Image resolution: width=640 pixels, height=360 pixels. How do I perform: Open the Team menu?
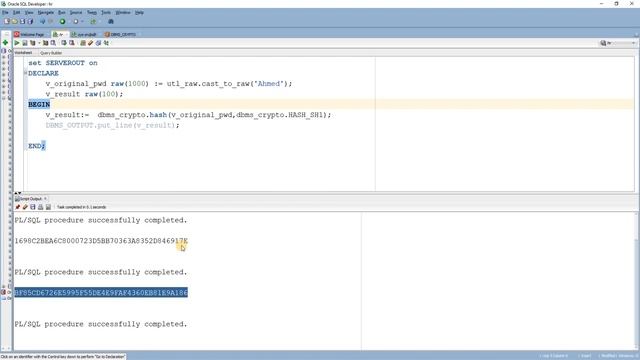tap(92, 13)
